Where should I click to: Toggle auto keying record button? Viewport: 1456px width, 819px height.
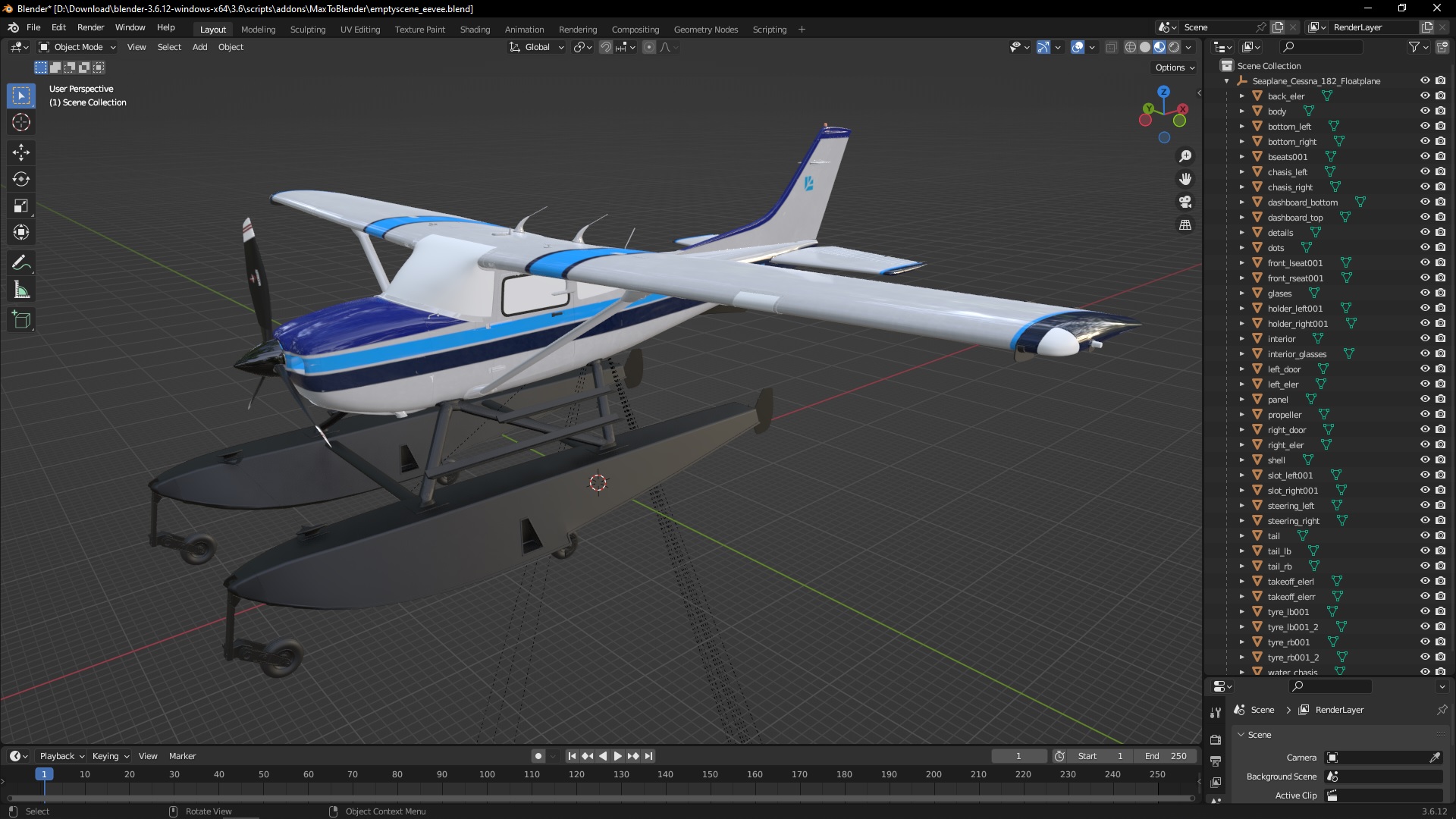(538, 756)
